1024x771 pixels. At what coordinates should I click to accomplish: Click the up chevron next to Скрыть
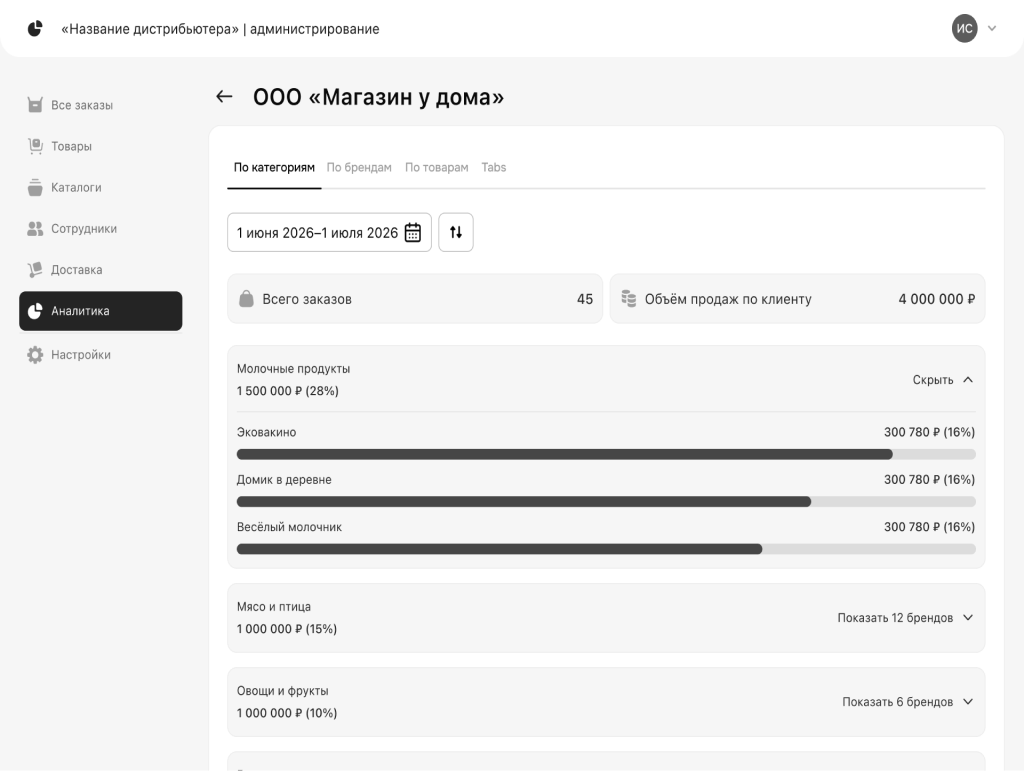[x=968, y=379]
